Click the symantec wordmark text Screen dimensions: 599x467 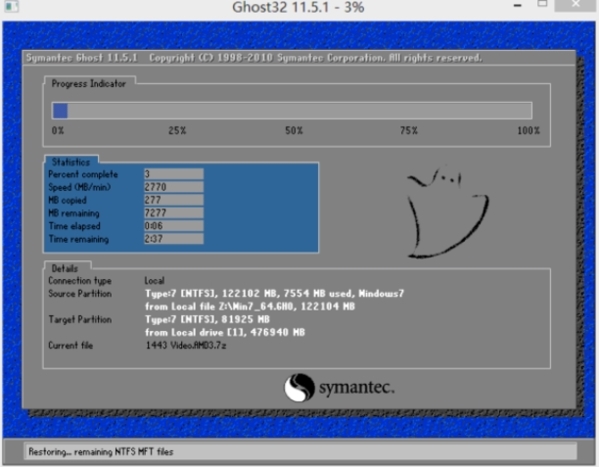(356, 388)
